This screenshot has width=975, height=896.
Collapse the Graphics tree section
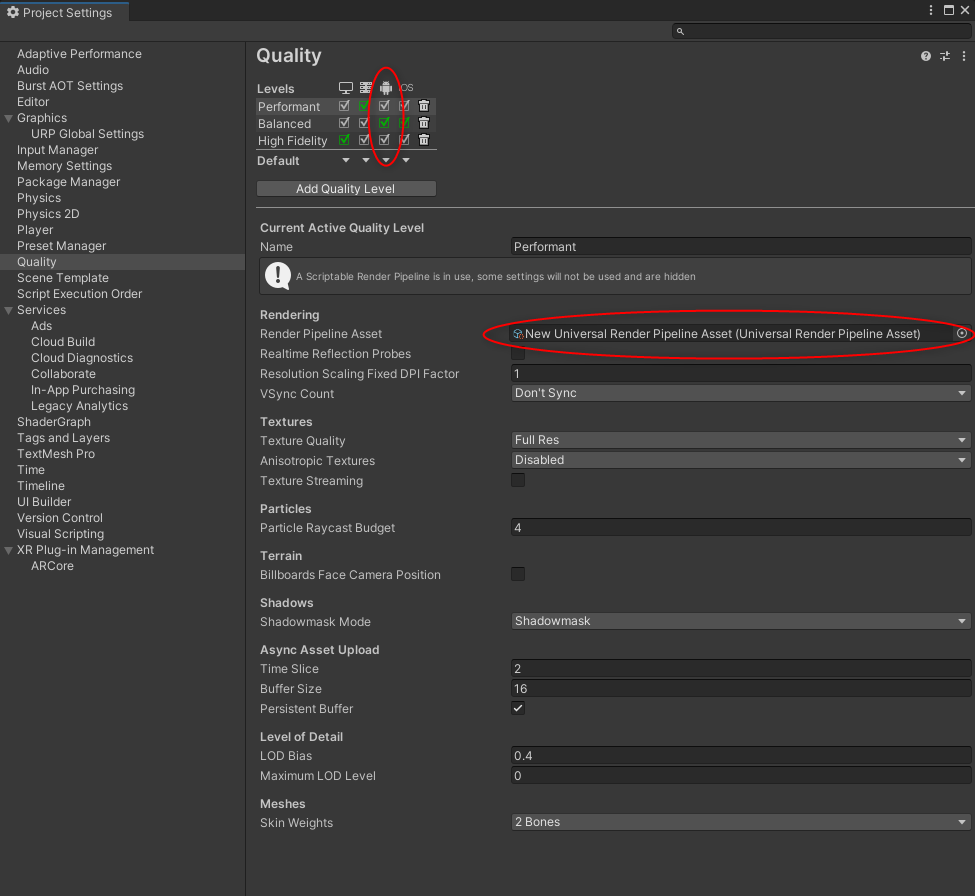coord(9,118)
